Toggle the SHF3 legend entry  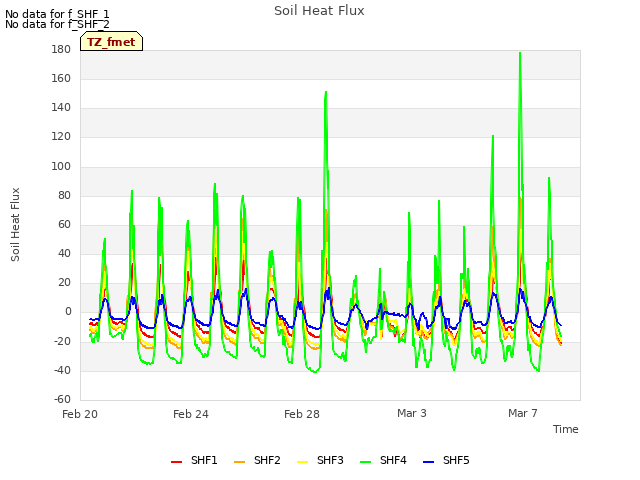320,461
